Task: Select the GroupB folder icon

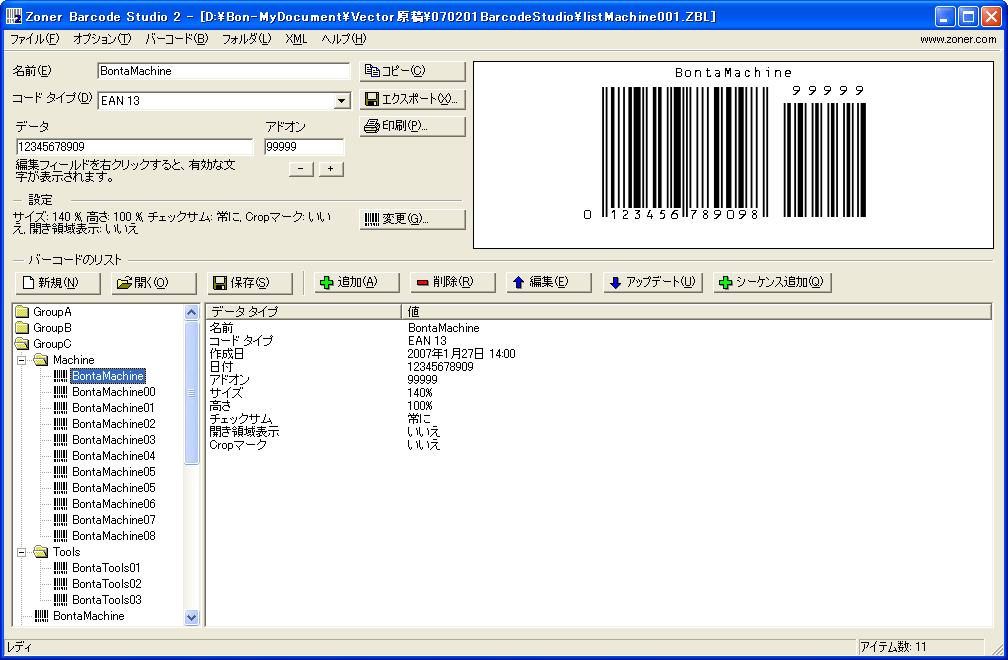Action: pos(22,328)
